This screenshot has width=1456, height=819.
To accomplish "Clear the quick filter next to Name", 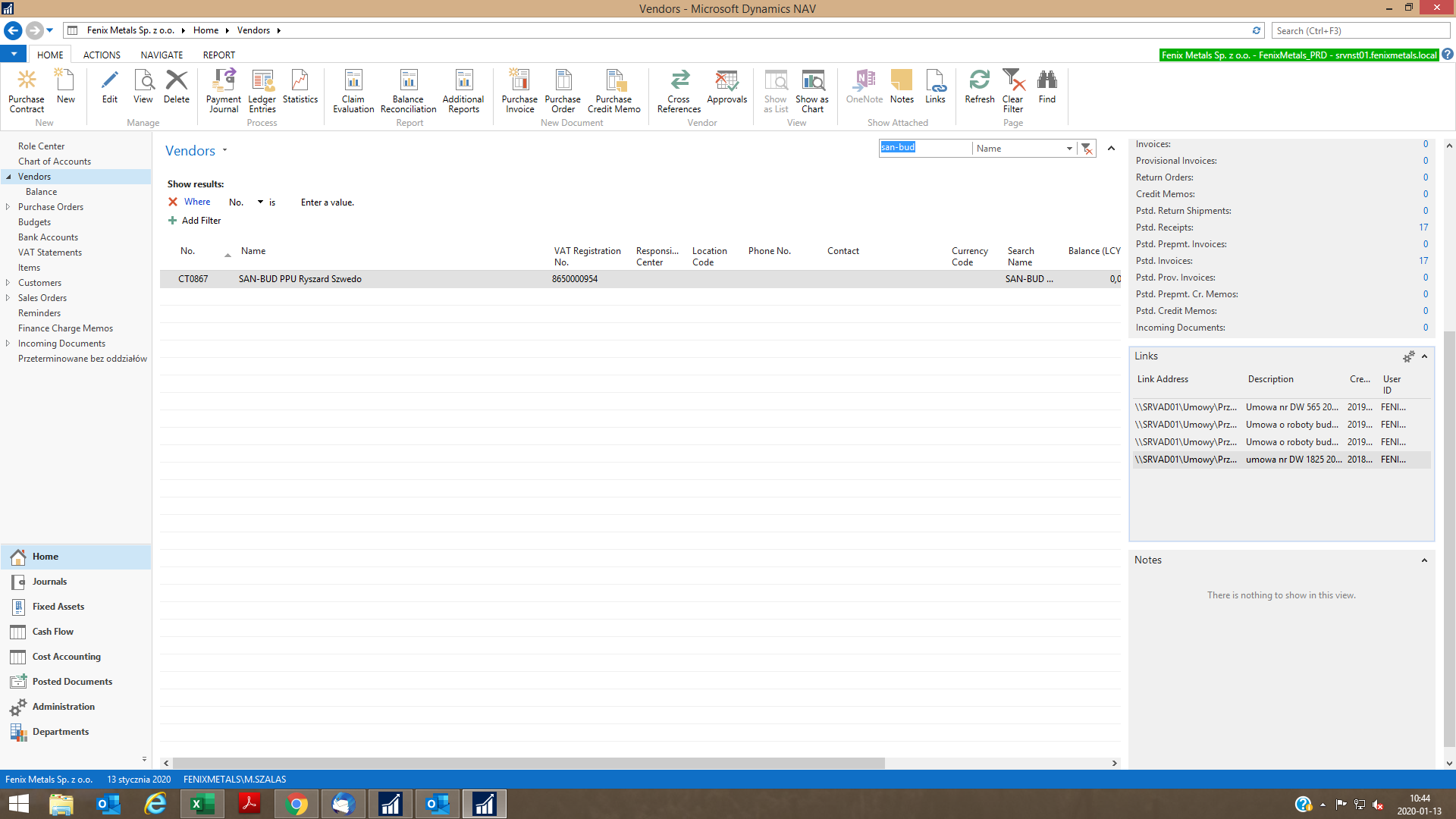I will (x=1087, y=149).
